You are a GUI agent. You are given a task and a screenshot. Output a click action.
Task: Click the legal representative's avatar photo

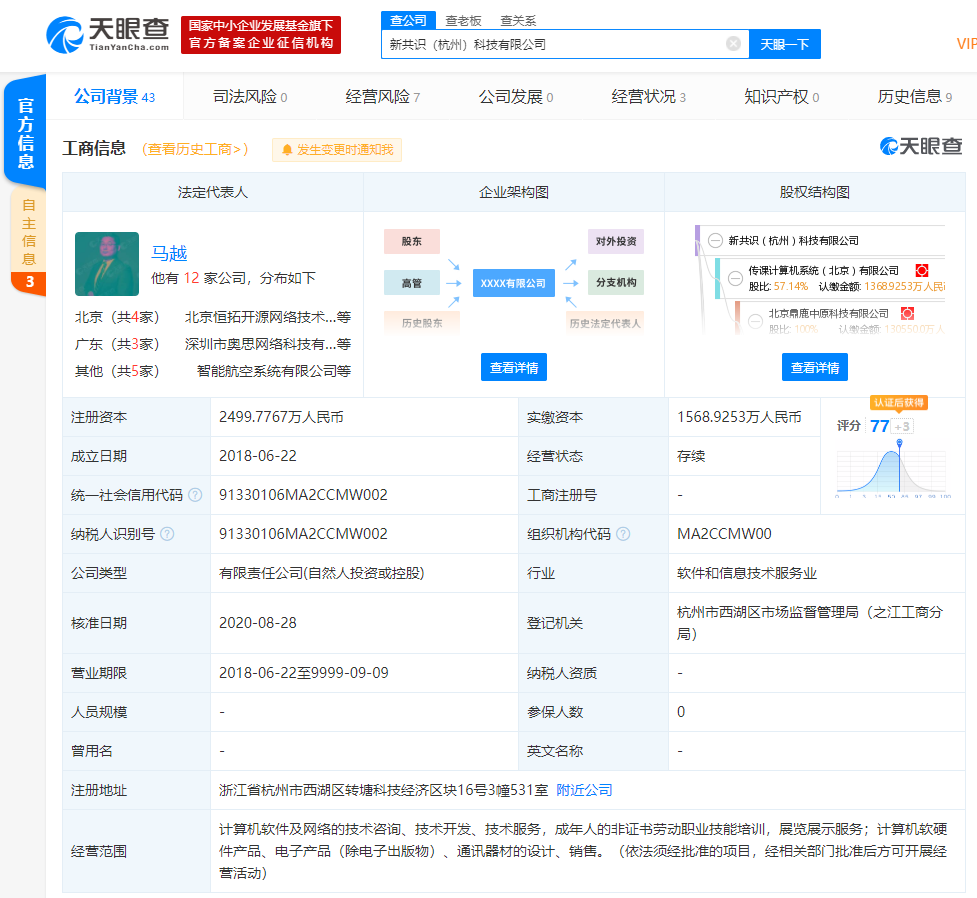coord(107,264)
